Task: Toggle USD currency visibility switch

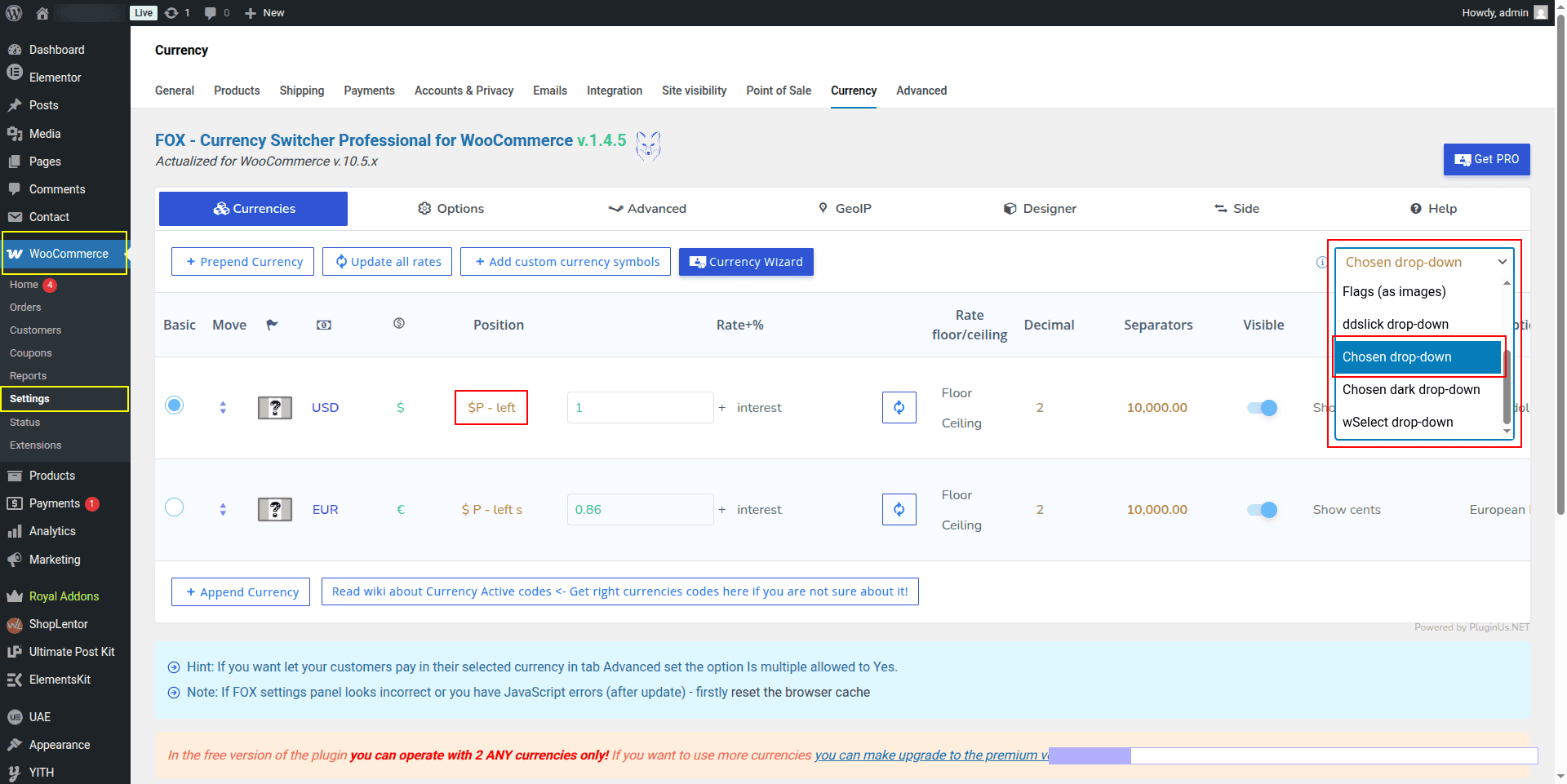Action: (x=1262, y=408)
